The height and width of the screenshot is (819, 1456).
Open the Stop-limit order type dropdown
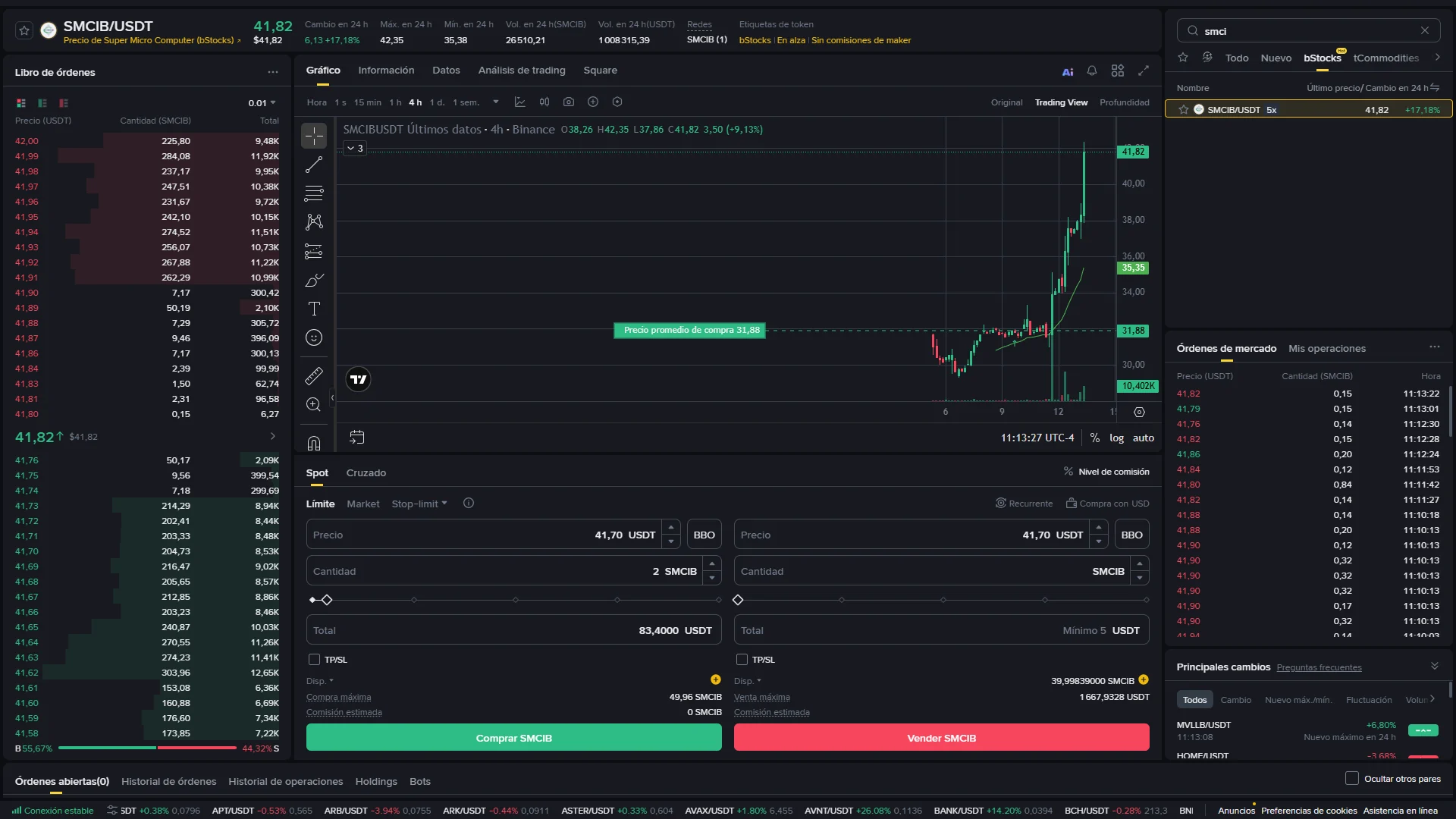[x=419, y=504]
